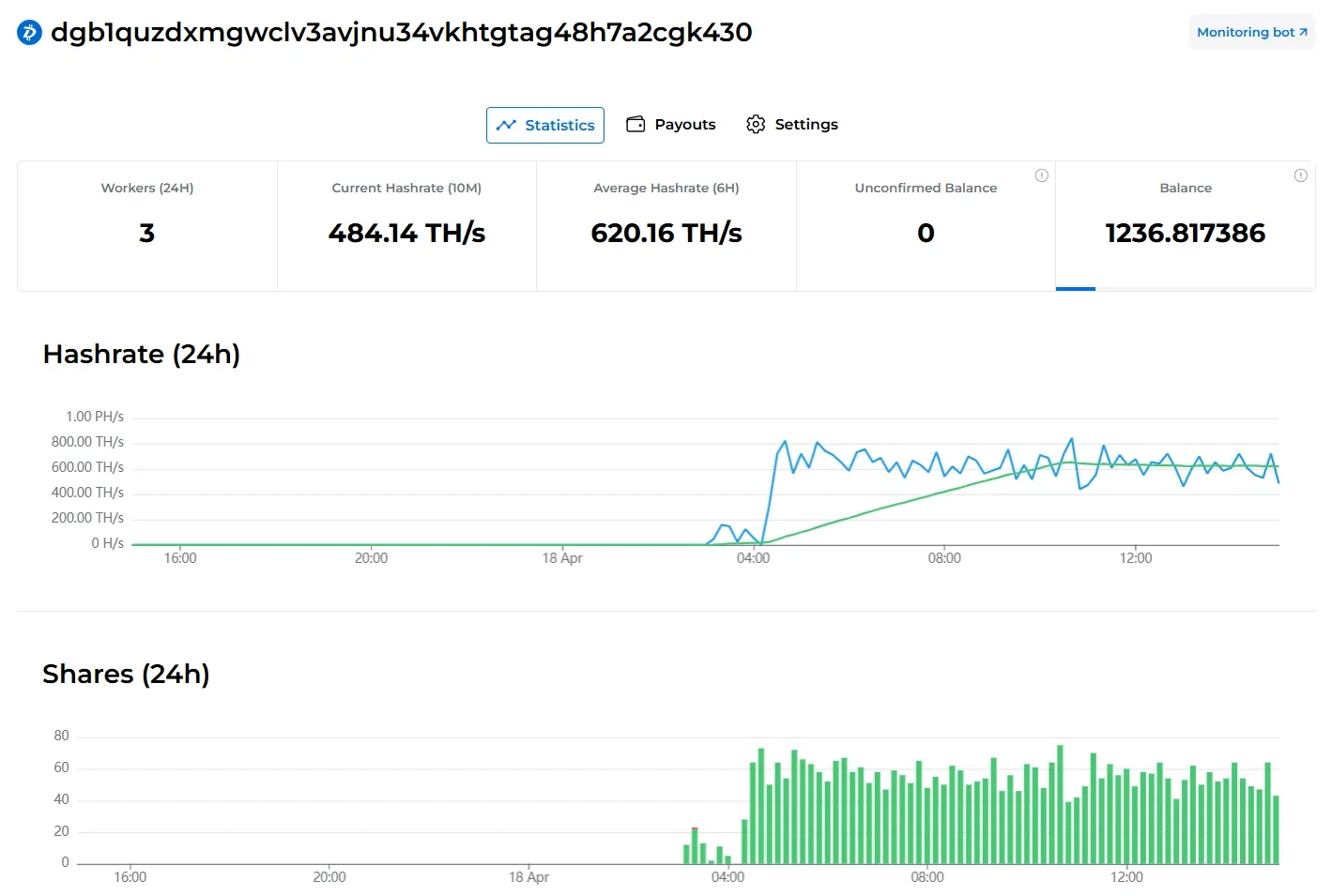The image size is (1332, 896).
Task: Click the 04:00 marker on Hashrate chart
Action: coord(753,557)
